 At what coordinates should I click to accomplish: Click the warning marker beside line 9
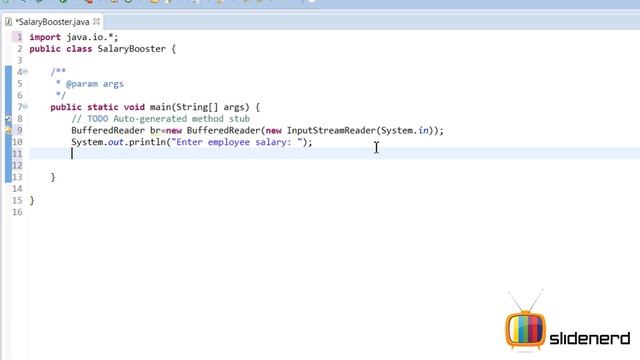pos(8,131)
